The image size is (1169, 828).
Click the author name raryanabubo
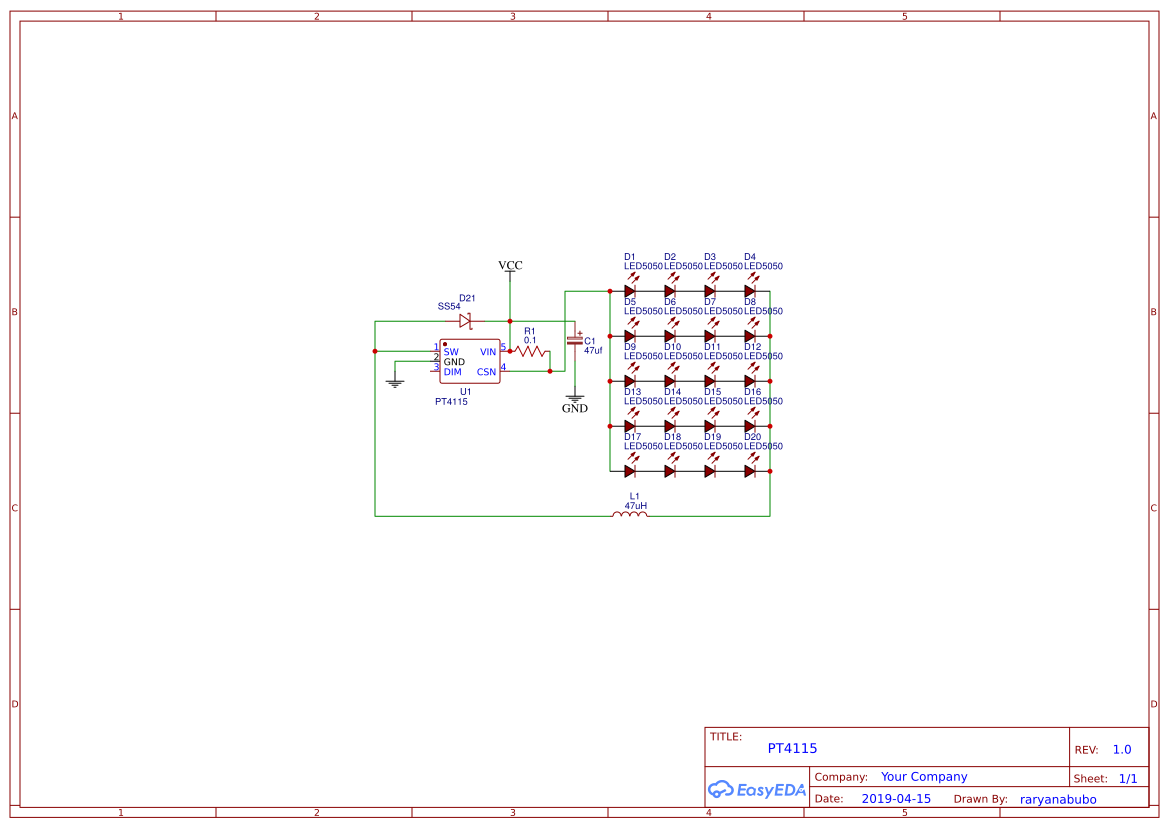1057,799
